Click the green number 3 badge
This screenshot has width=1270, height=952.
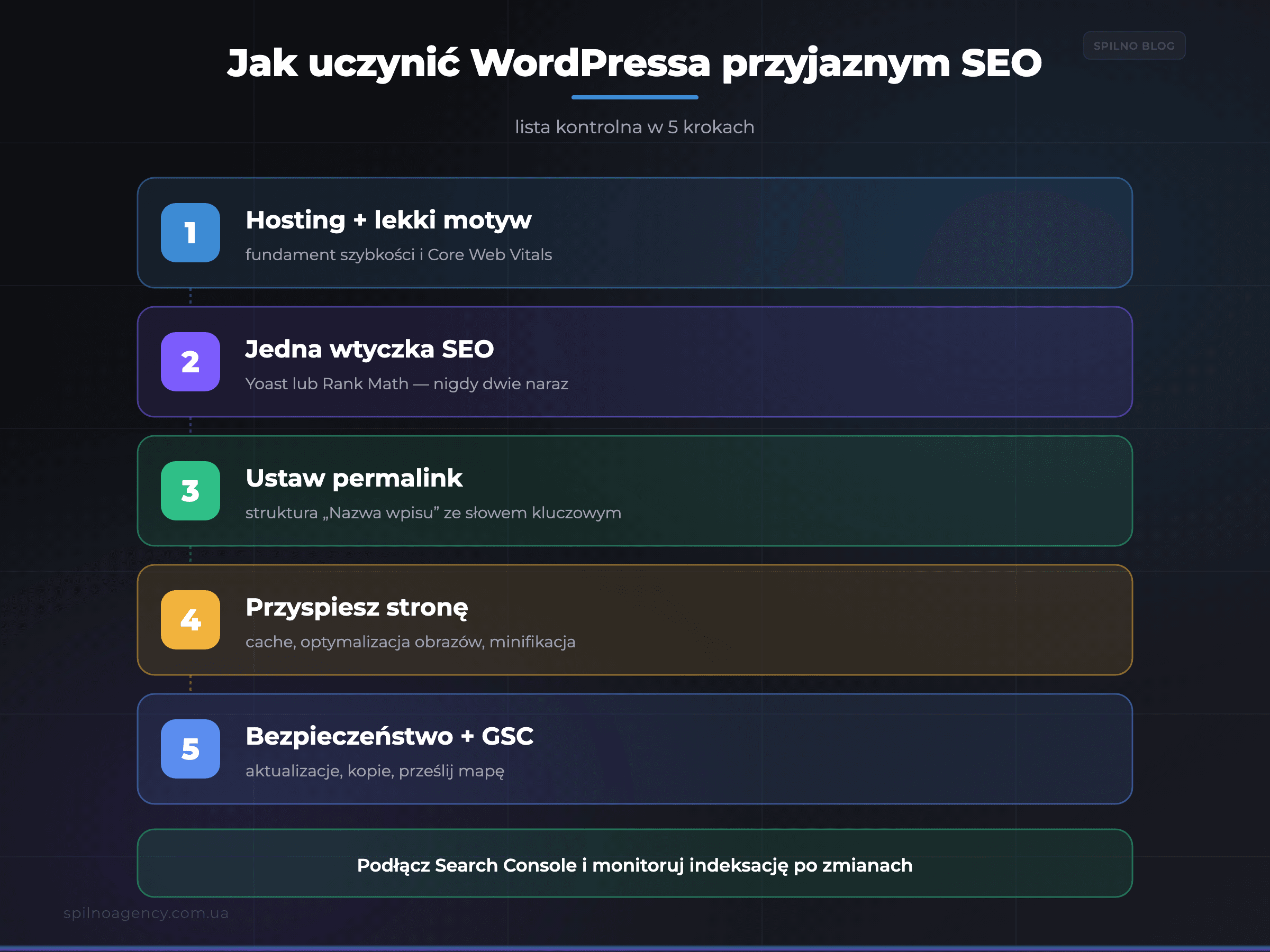pos(190,491)
